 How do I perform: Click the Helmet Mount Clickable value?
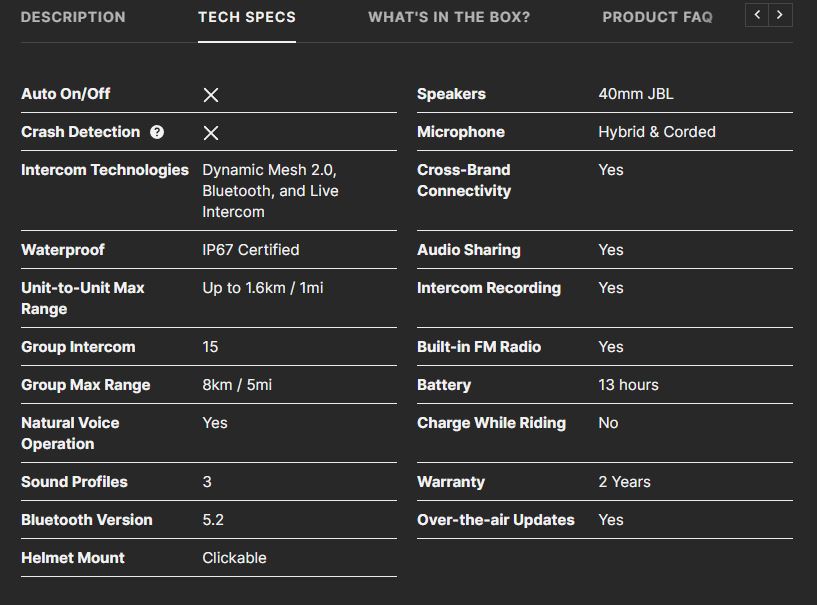234,558
